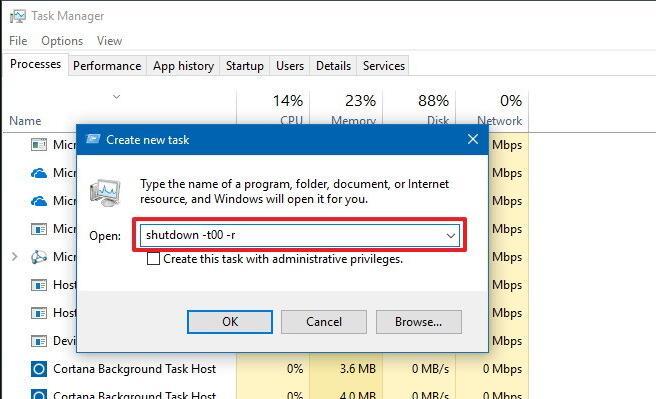
Task: Click OK in the Create new task dialog
Action: coord(230,322)
